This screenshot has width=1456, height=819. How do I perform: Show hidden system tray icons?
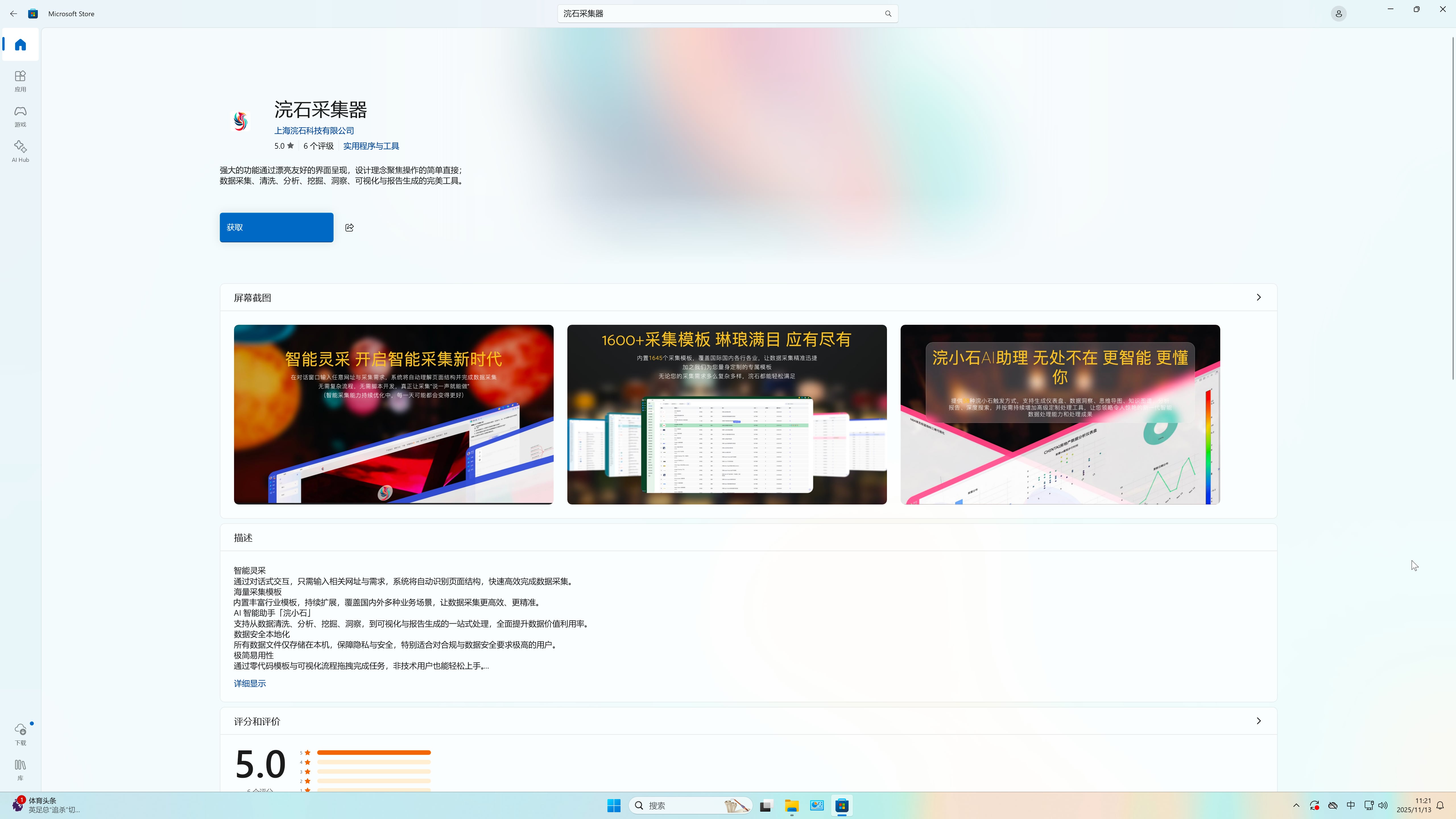1296,805
